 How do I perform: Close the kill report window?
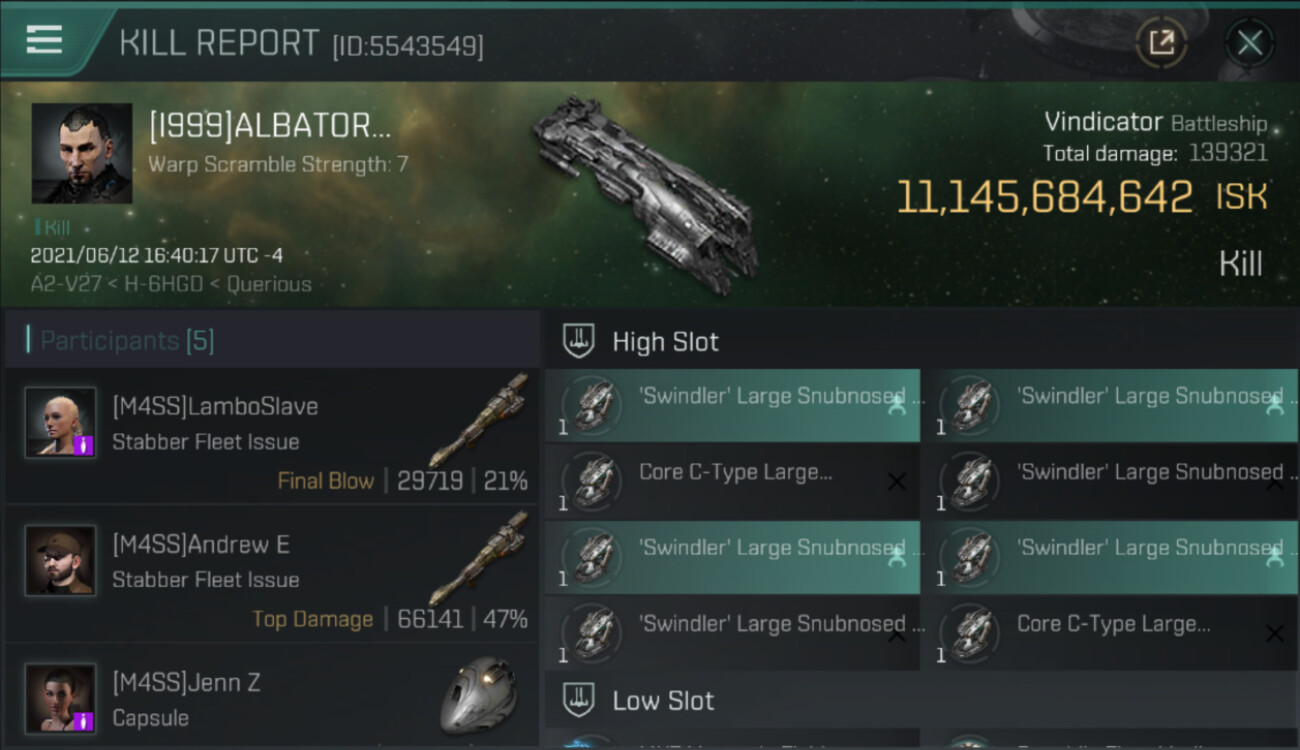(1249, 43)
